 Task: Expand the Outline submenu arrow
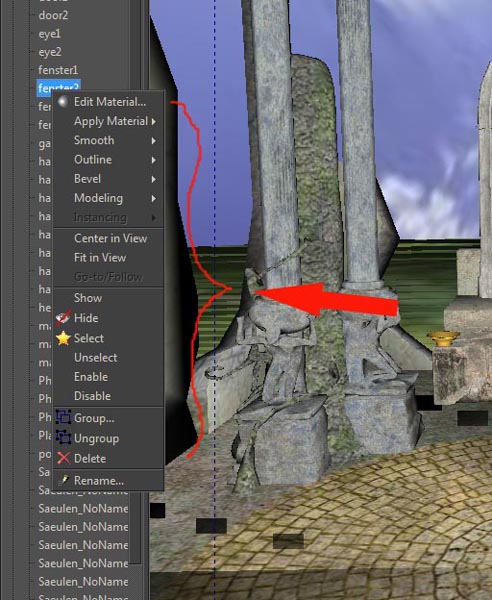[153, 160]
